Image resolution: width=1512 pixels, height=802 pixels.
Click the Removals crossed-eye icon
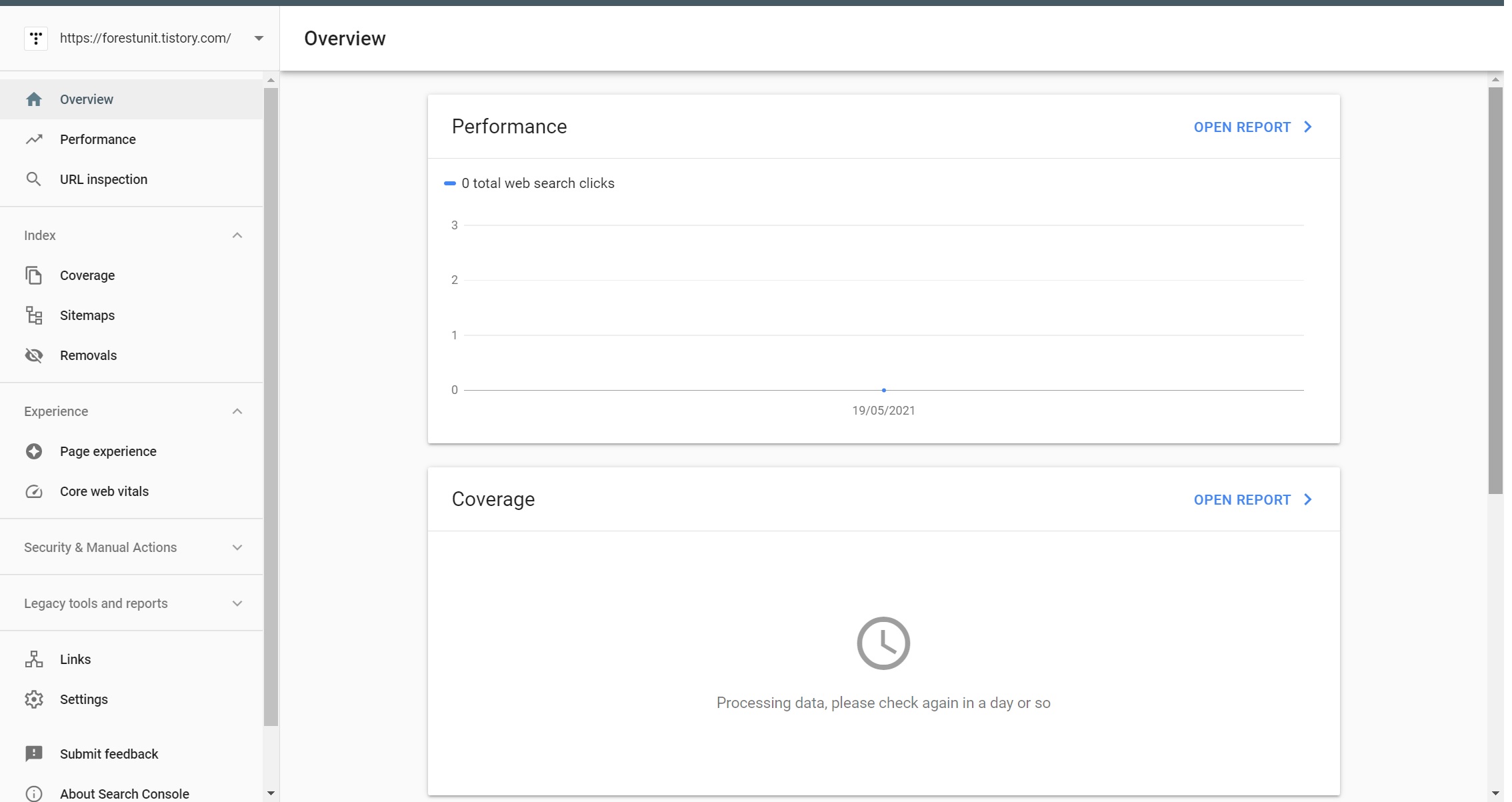[x=34, y=355]
